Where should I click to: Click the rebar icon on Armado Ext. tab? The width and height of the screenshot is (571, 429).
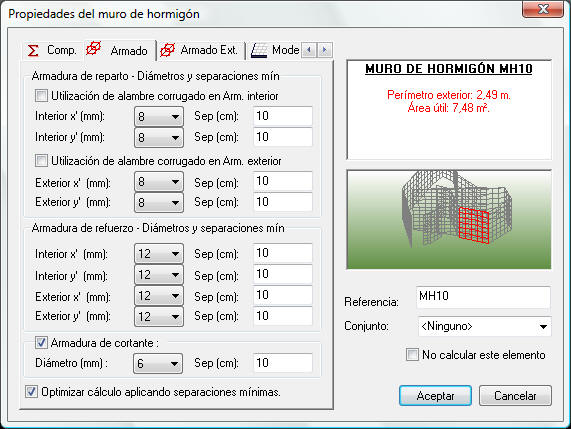click(x=168, y=50)
